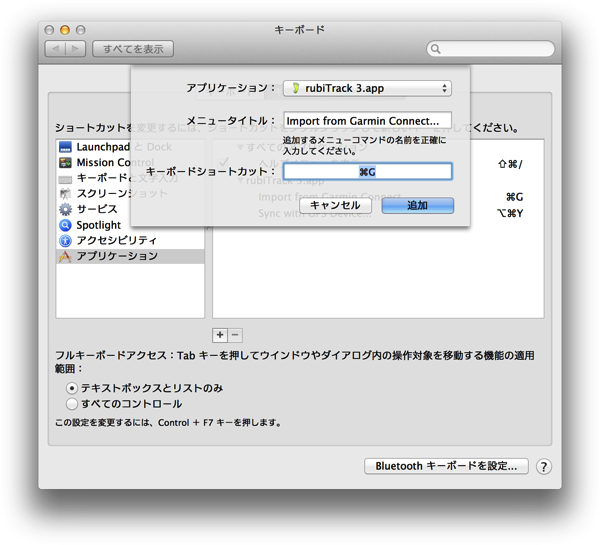The image size is (600, 545).
Task: Open the アプリケーション rubiTrack 3.app popup menu
Action: pos(367,89)
